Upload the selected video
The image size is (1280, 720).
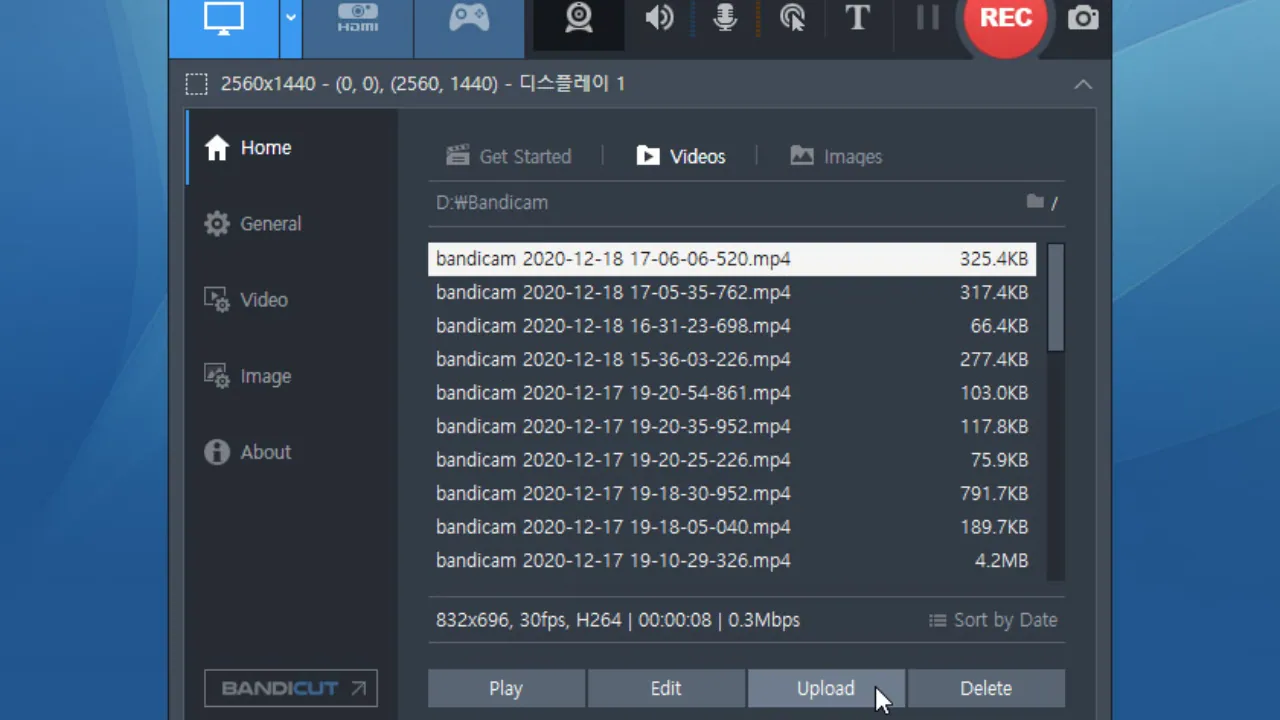[826, 688]
